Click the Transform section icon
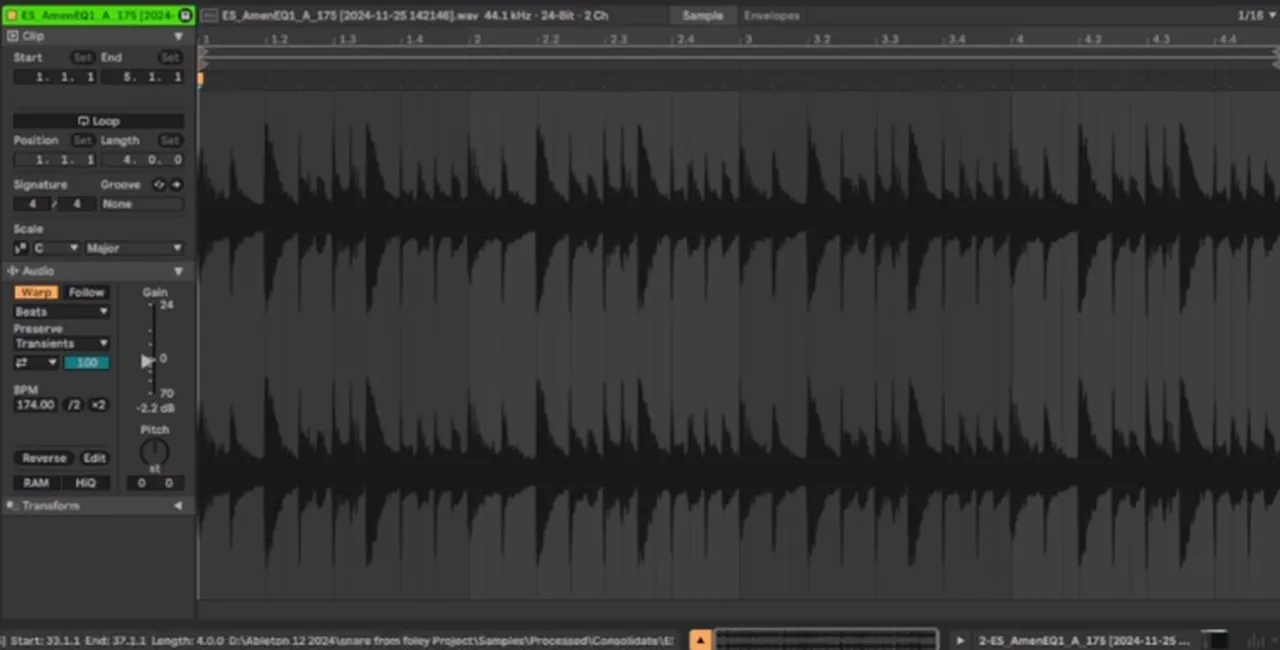The image size is (1280, 650). [x=12, y=506]
